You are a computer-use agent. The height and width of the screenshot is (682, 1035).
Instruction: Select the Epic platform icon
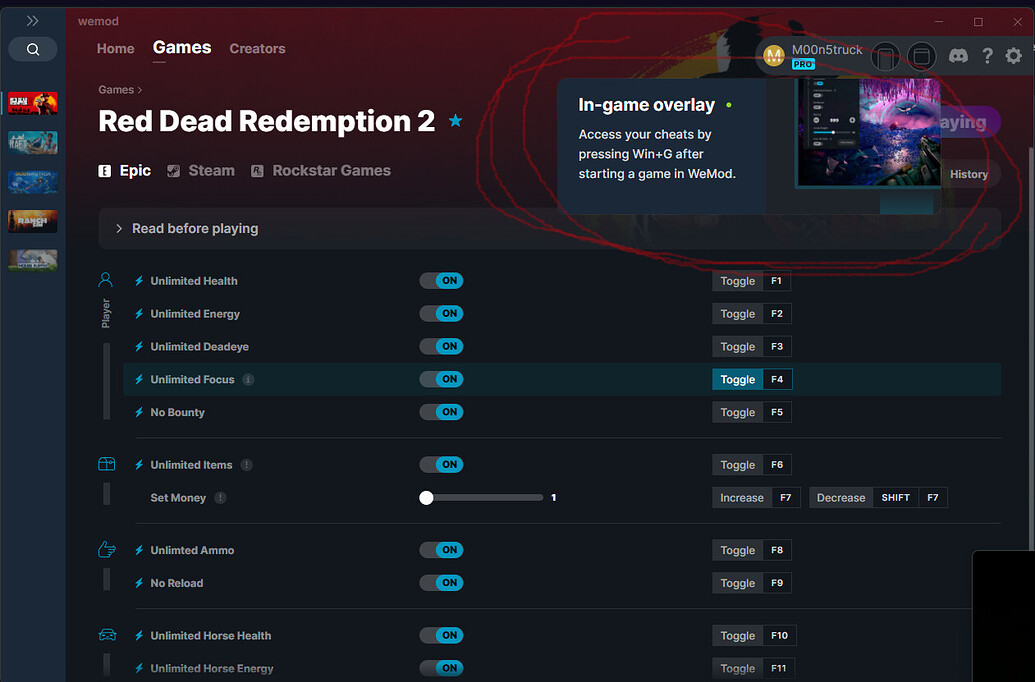106,170
